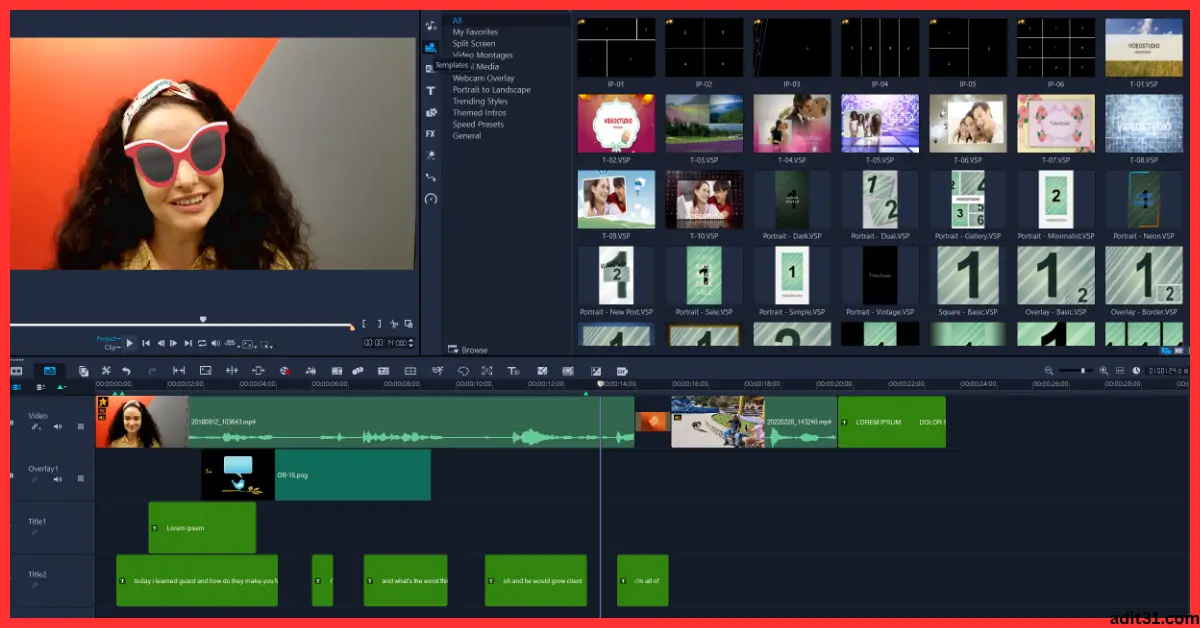This screenshot has width=1200, height=628.
Task: Select the My Favorites category
Action: coord(475,32)
